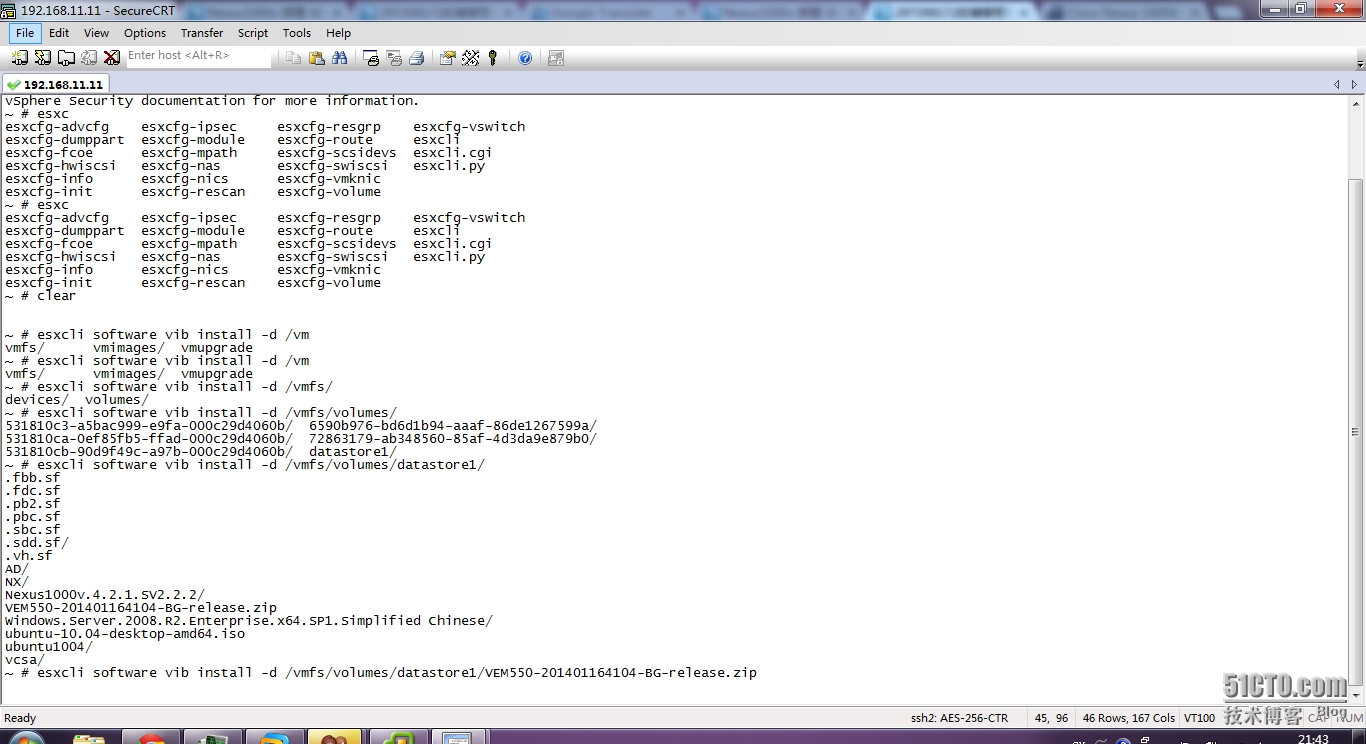Open the Options menu
Viewport: 1366px width, 744px height.
point(145,33)
